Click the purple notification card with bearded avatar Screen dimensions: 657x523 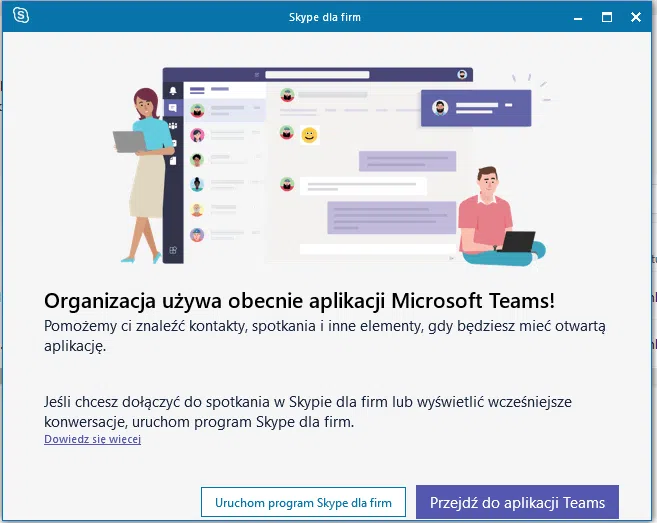point(475,107)
